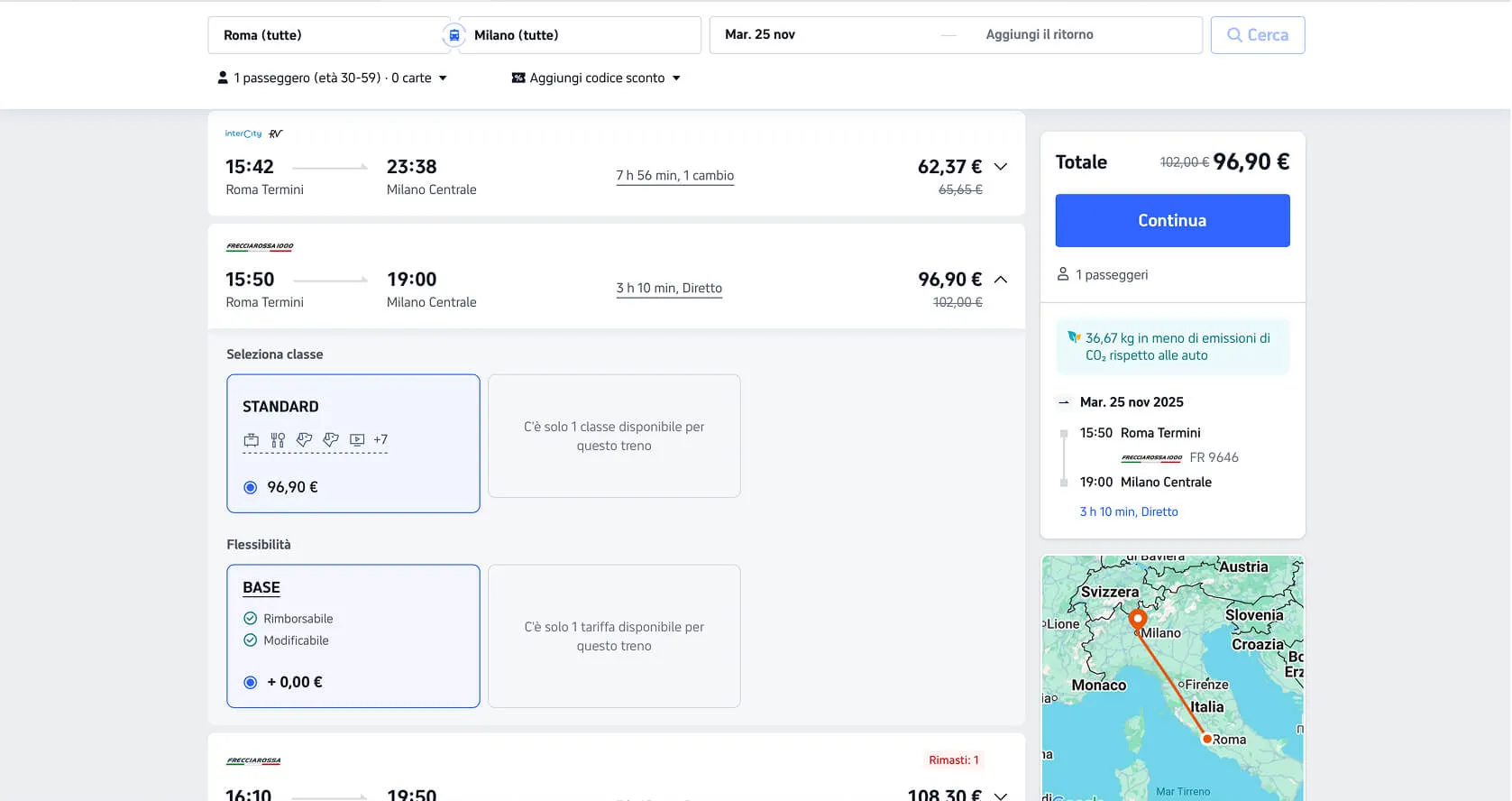Screen dimensions: 1512x801
Task: Click the 62,37 € price
Action: [x=949, y=167]
